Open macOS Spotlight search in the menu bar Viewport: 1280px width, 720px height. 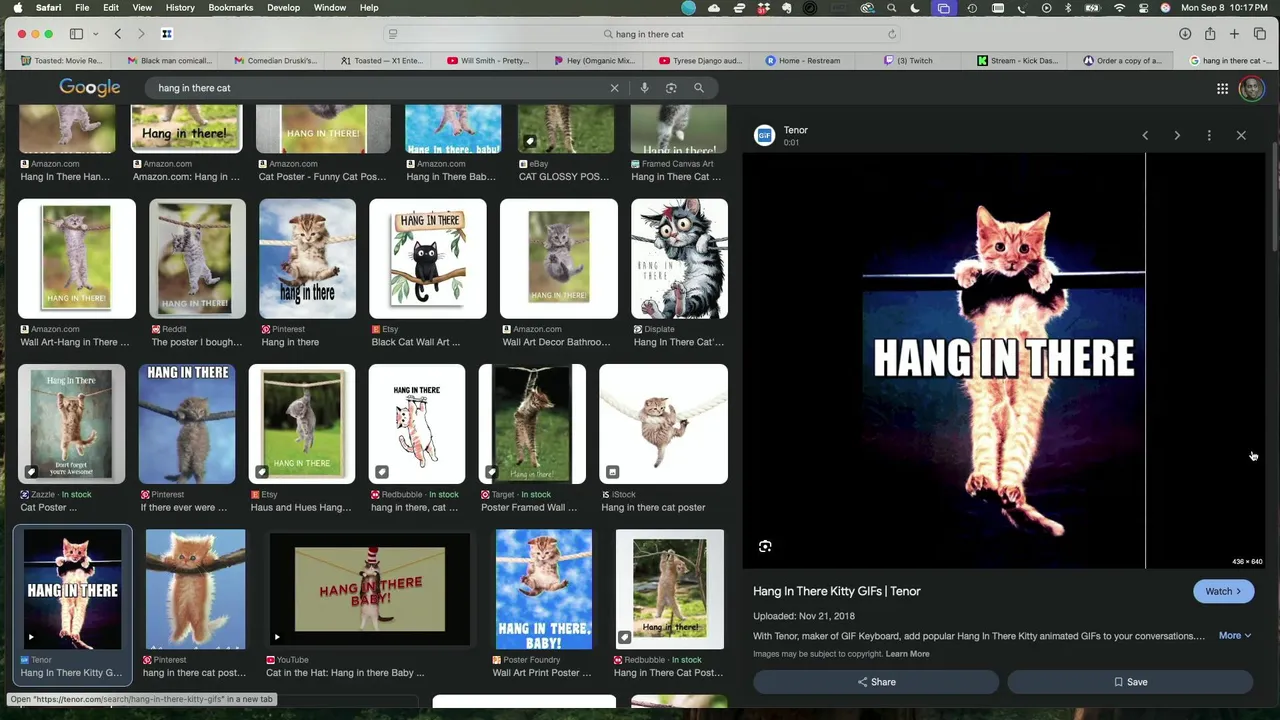[x=891, y=8]
